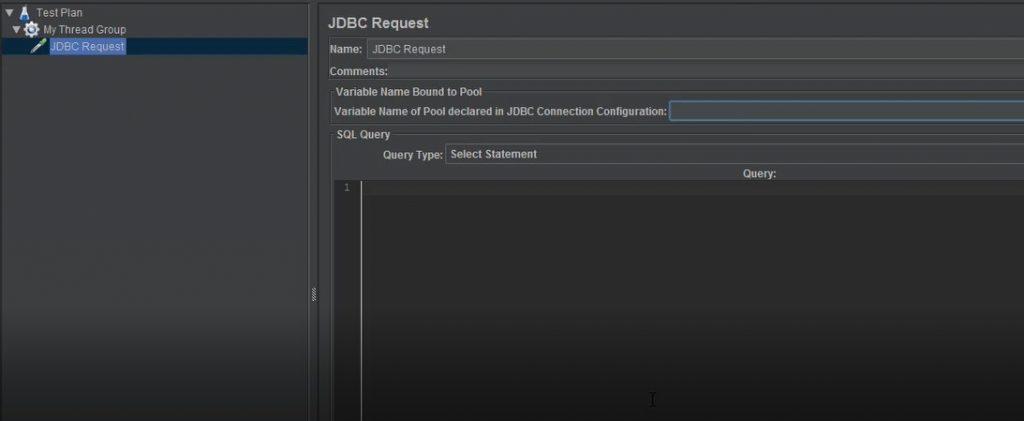Select Test Plan in the tree
The height and width of the screenshot is (421, 1024).
tap(59, 12)
